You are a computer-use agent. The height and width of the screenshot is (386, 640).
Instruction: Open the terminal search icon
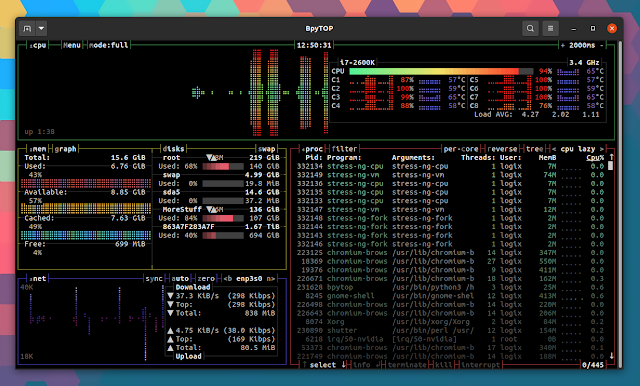(x=530, y=29)
